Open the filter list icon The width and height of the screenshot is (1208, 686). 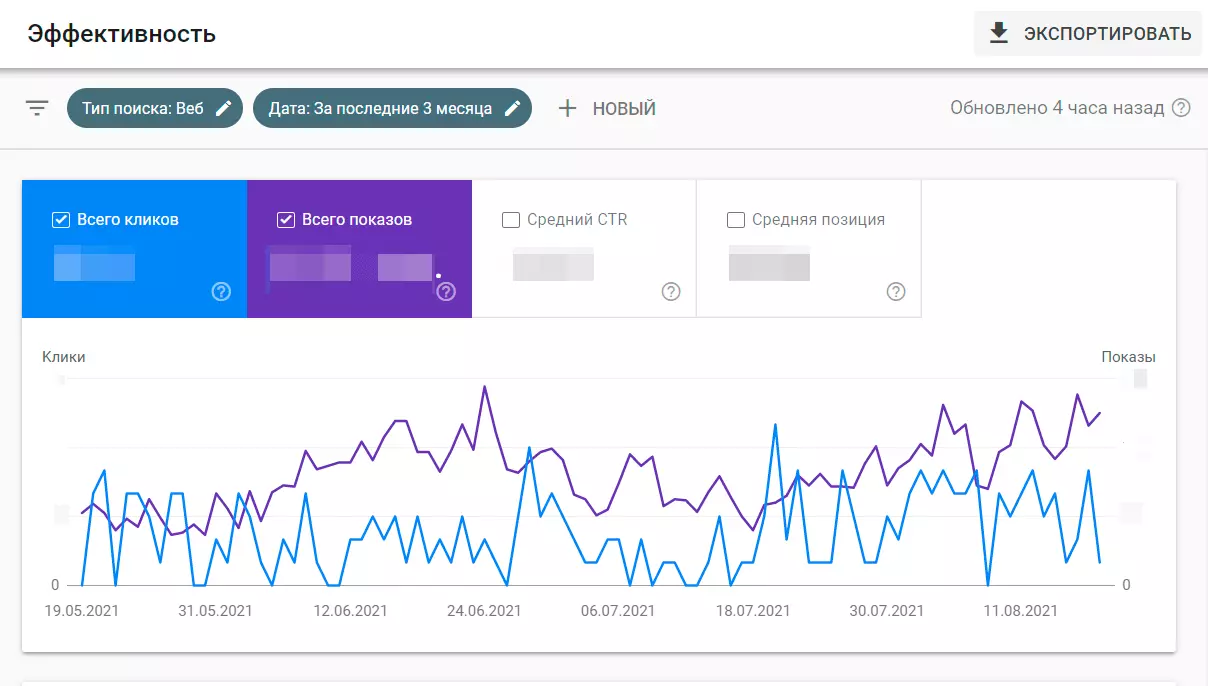coord(37,108)
